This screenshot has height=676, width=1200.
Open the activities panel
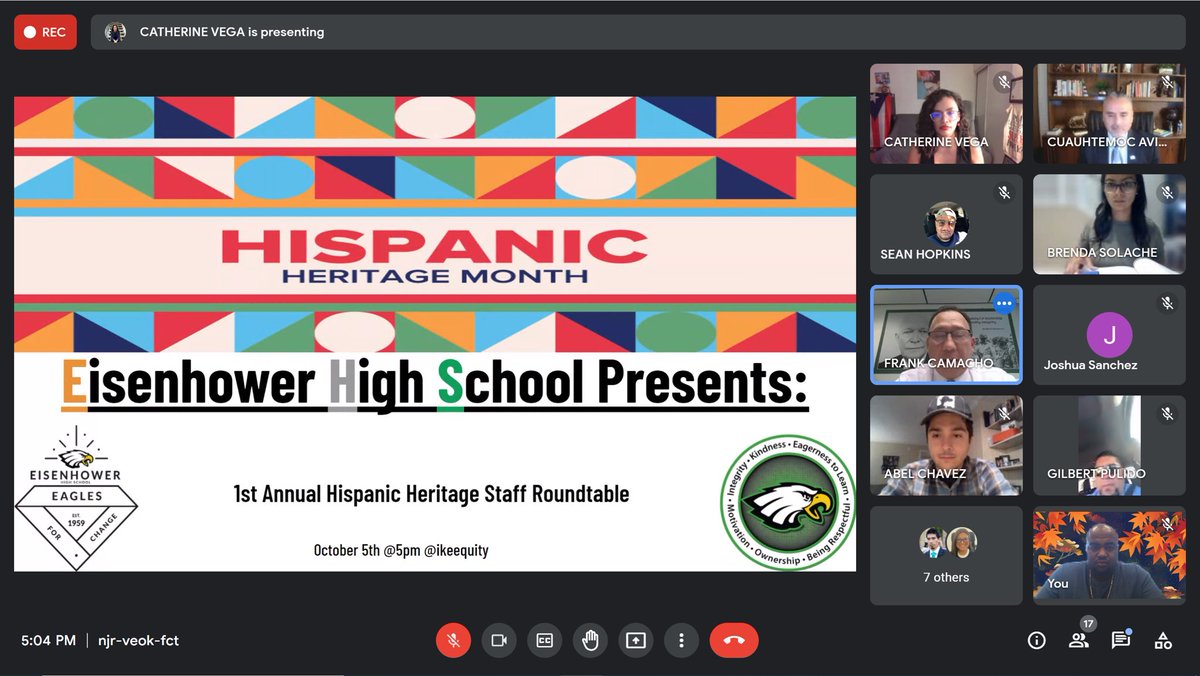(x=1163, y=640)
